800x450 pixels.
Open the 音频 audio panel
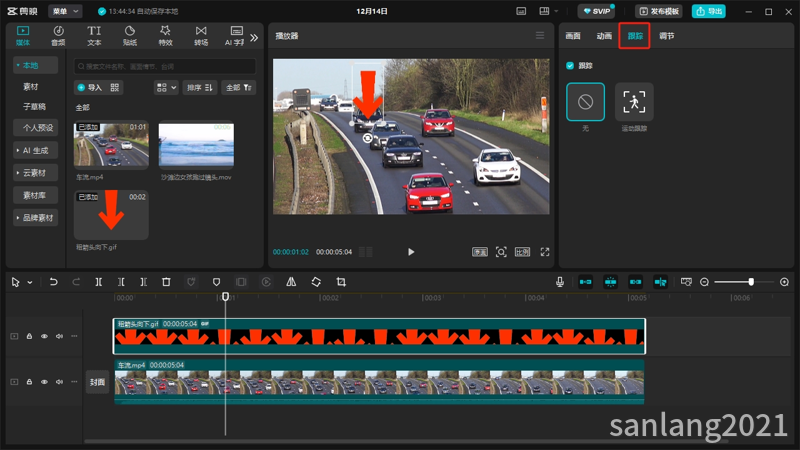pos(58,36)
